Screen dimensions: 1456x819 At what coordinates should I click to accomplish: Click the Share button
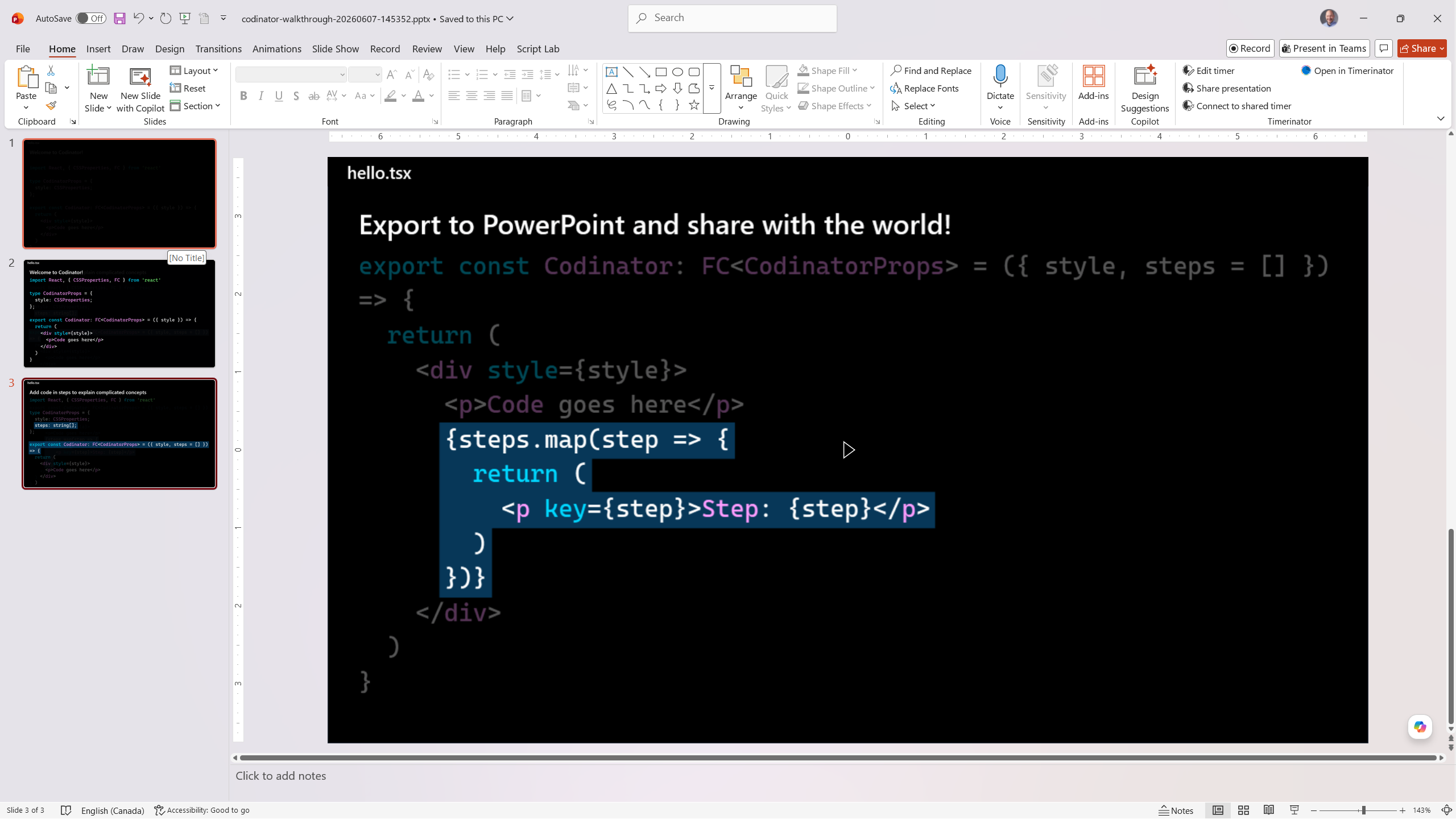[x=1421, y=48]
